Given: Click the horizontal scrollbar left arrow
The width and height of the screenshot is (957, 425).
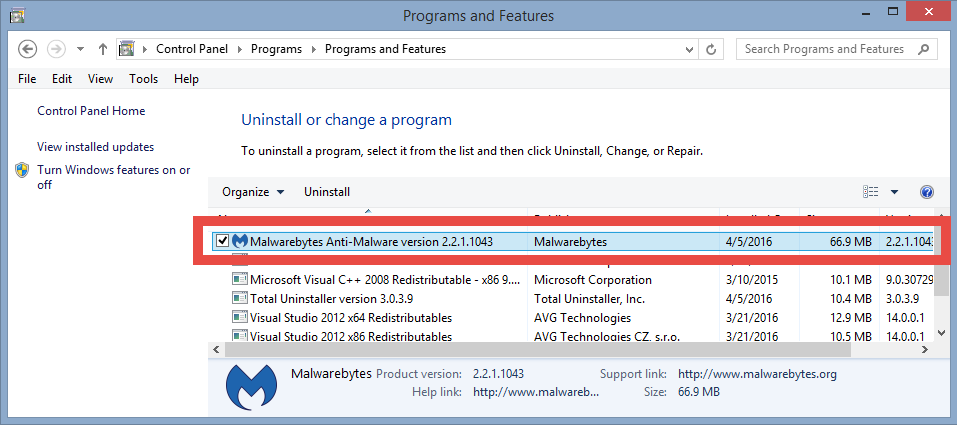Looking at the screenshot, I should coord(215,350).
